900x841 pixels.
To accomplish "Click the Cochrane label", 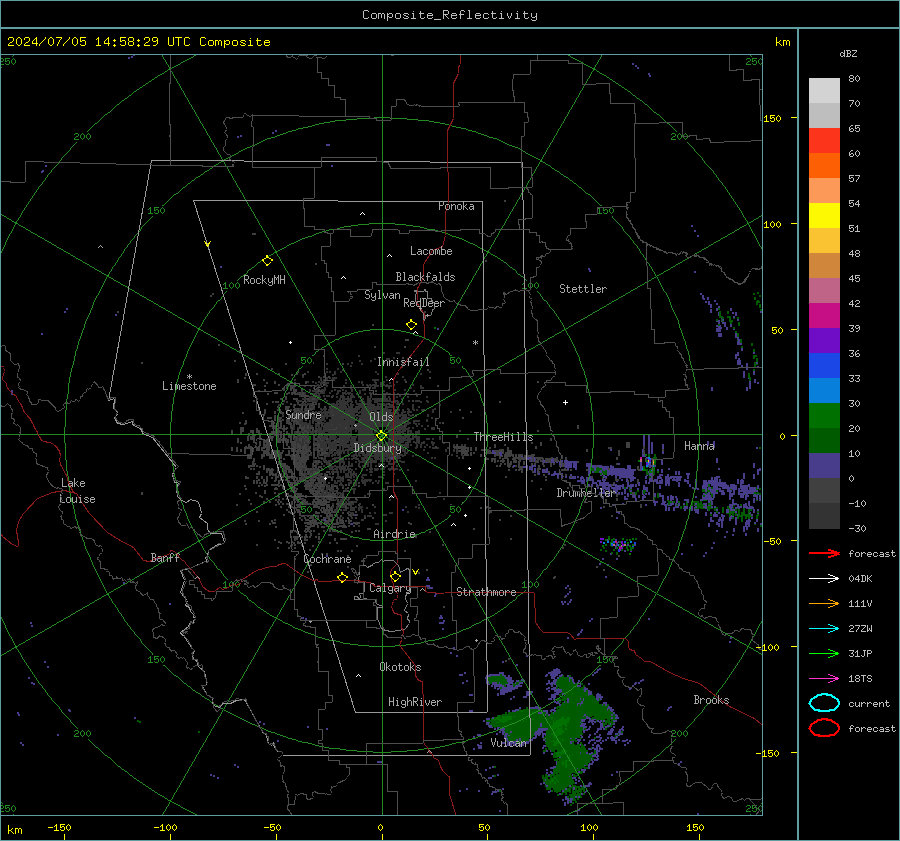I will click(327, 559).
